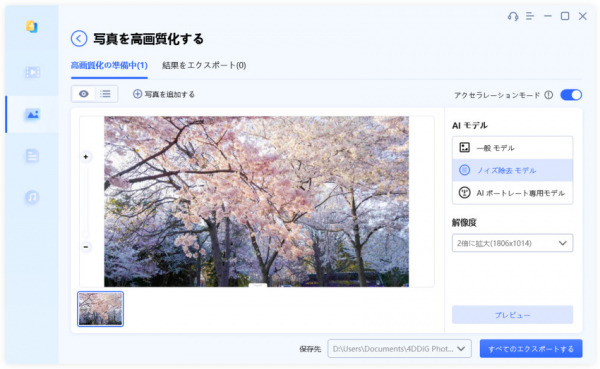The image size is (600, 369).
Task: Select the cherry blossom thumbnail
Action: 101,309
